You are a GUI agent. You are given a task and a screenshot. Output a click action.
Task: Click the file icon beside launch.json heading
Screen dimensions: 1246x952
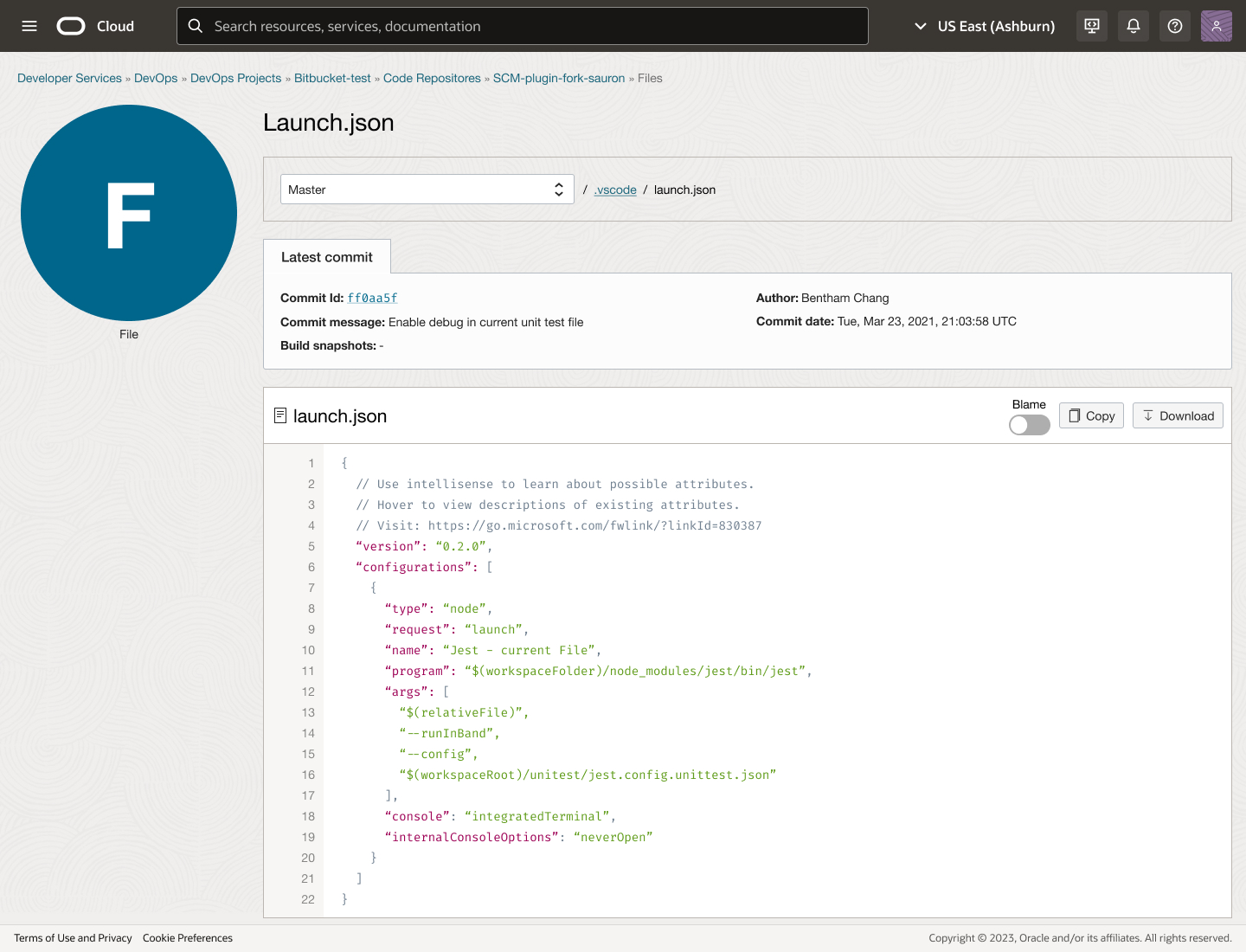tap(280, 416)
